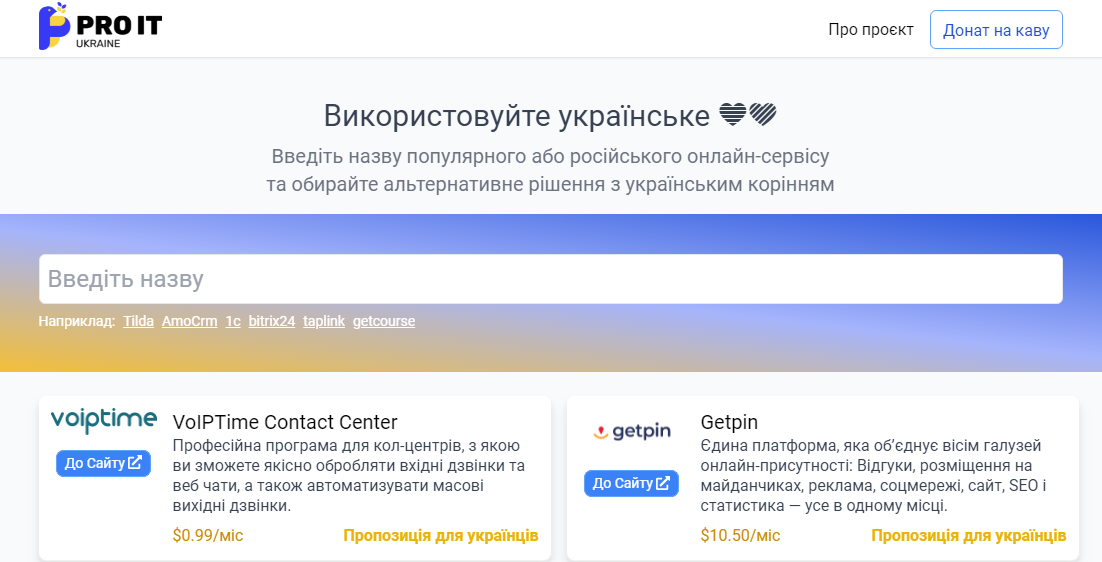Focus the Введіть назву search field
Viewport: 1102px width, 562px height.
pyautogui.click(x=550, y=279)
